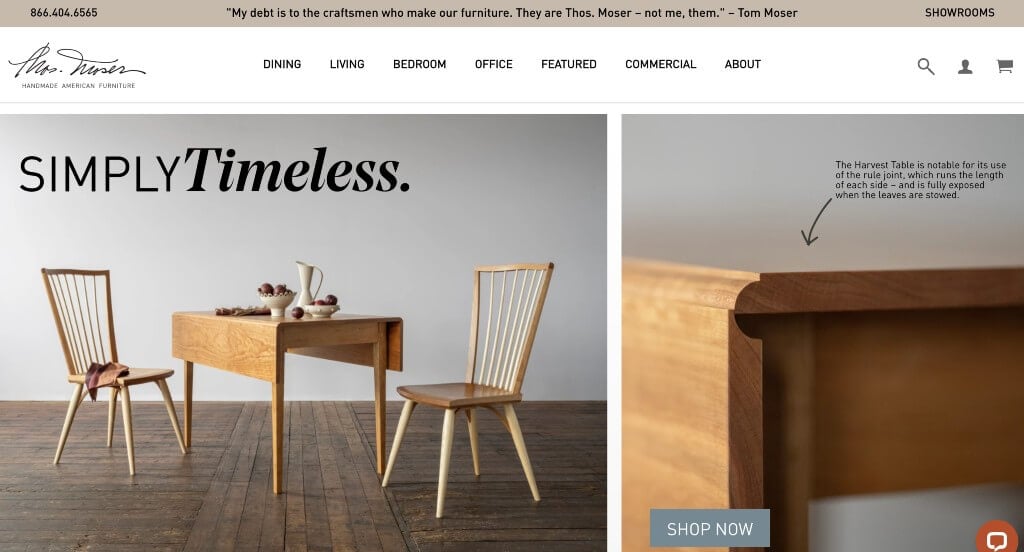The width and height of the screenshot is (1024, 552).
Task: Open the Bedroom menu
Action: (x=419, y=64)
